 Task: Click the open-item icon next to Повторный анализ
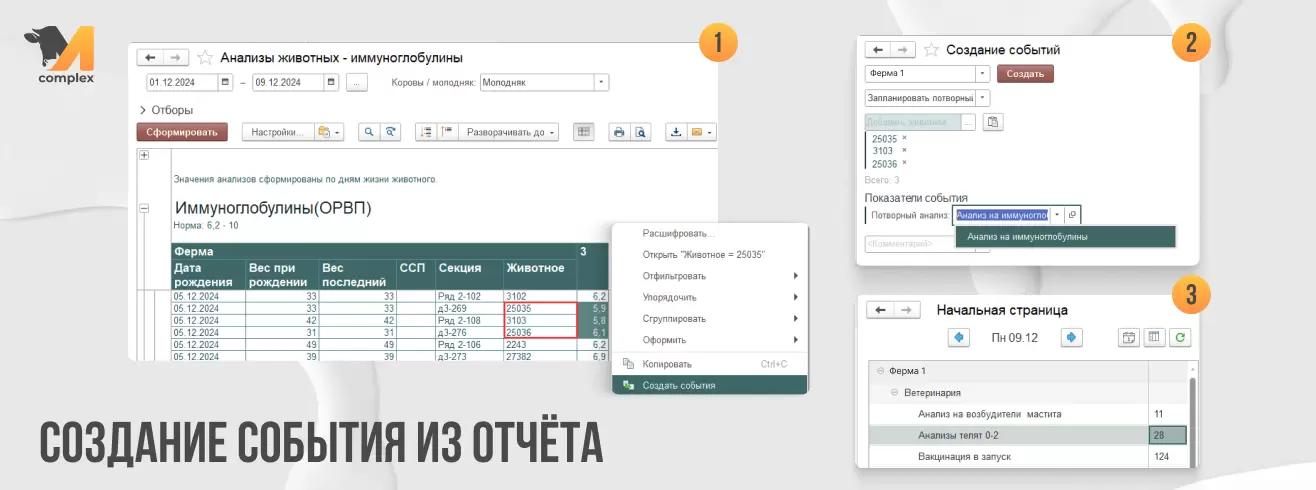click(x=1072, y=215)
